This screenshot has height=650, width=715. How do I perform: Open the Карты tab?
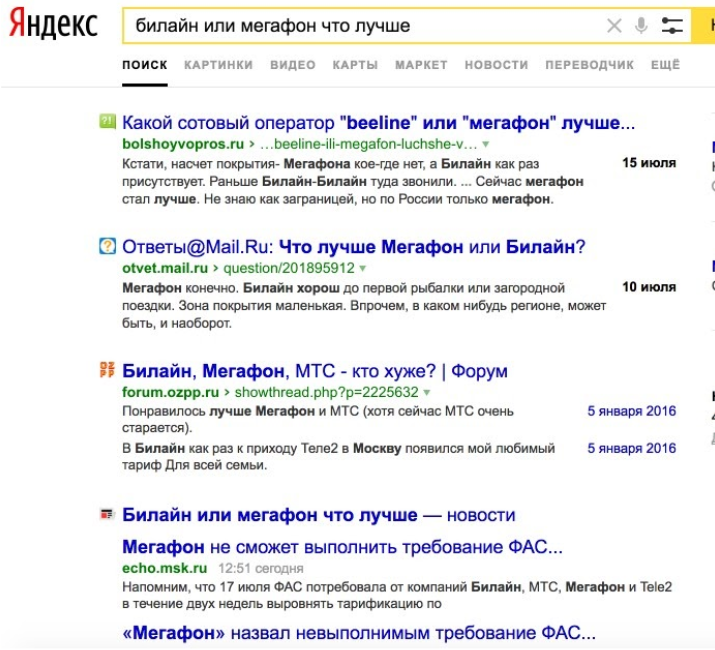[x=356, y=65]
